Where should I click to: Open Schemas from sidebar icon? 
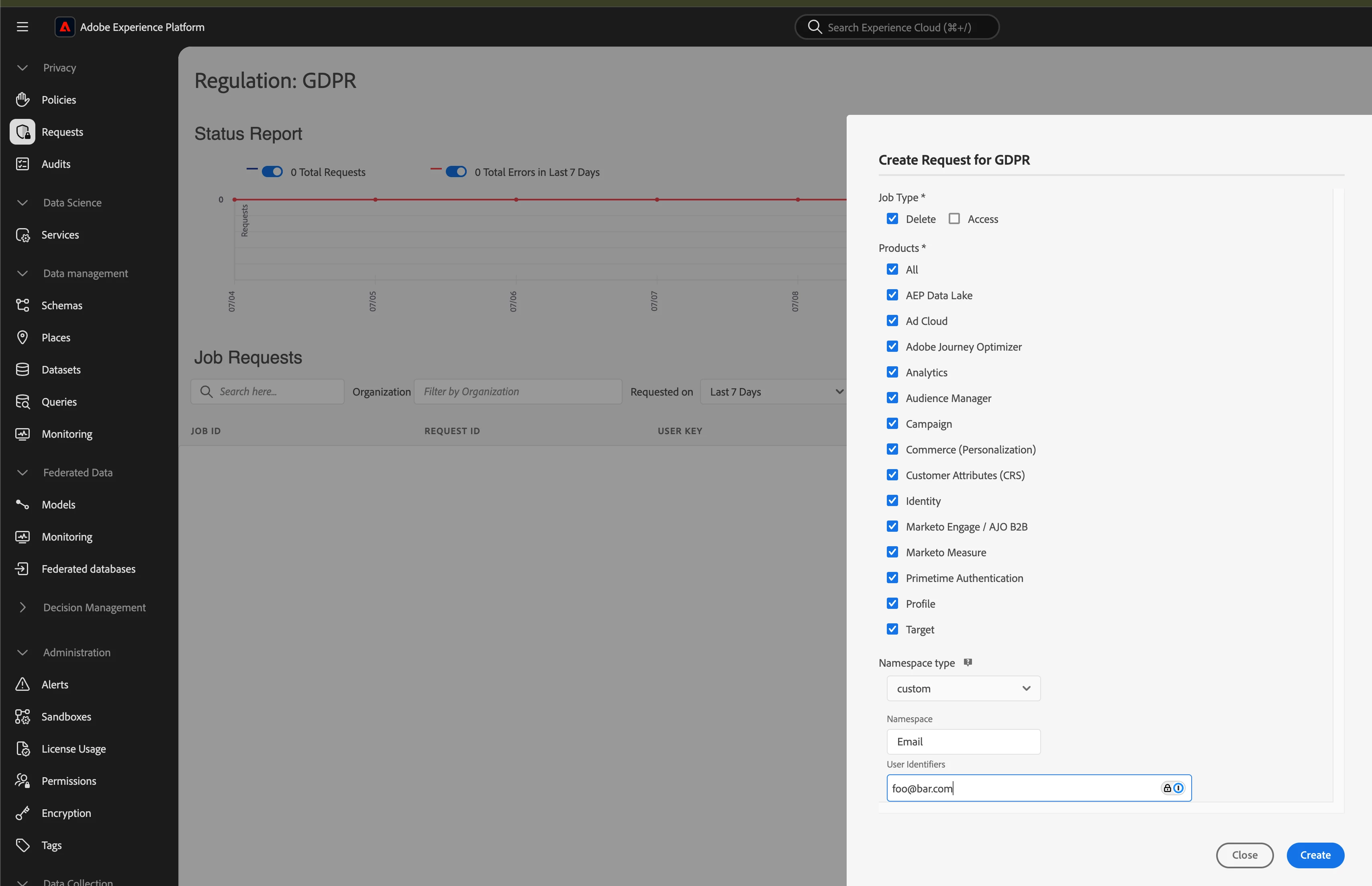point(22,306)
